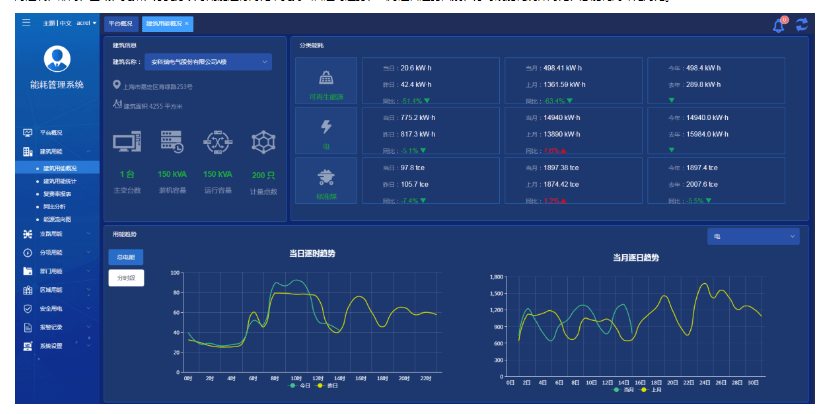
Task: Open 复费率报表 submenu item
Action: pyautogui.click(x=57, y=194)
